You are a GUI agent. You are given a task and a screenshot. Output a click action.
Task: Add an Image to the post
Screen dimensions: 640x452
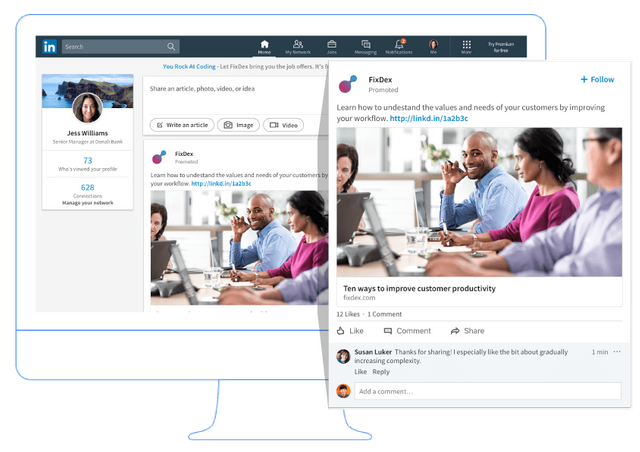pyautogui.click(x=238, y=125)
